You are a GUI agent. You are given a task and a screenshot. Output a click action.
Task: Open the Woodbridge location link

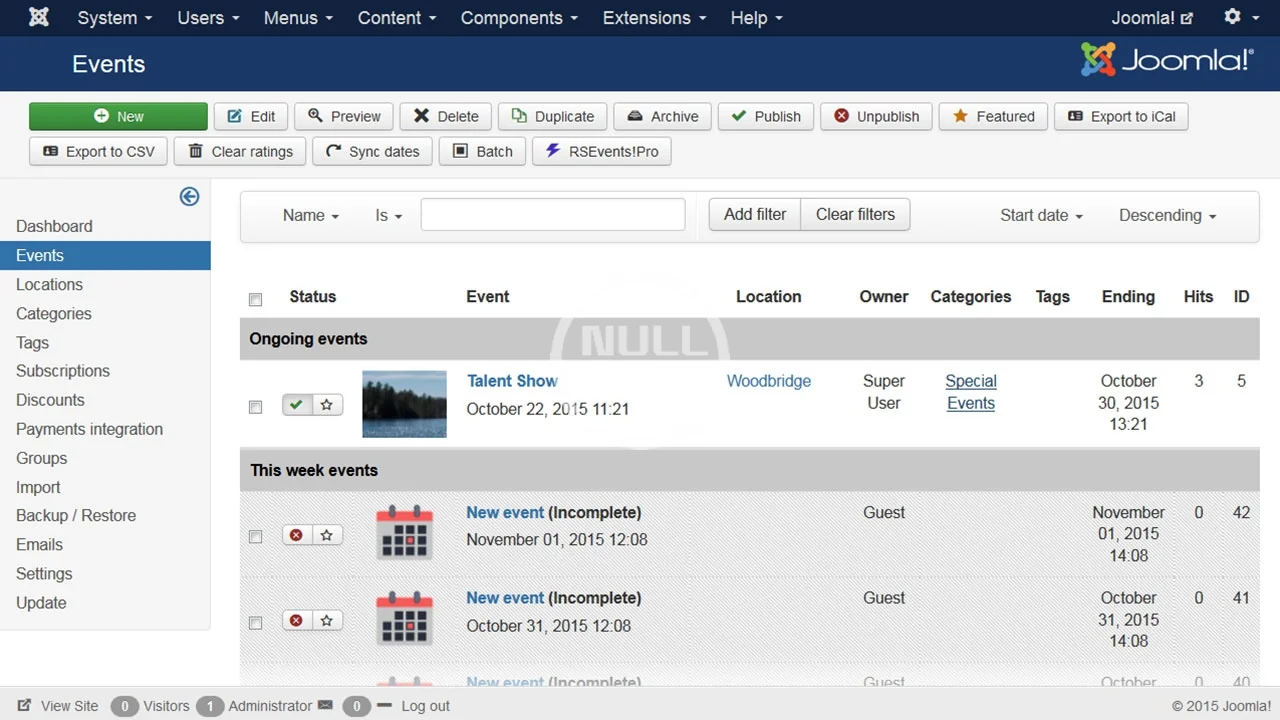coord(768,381)
